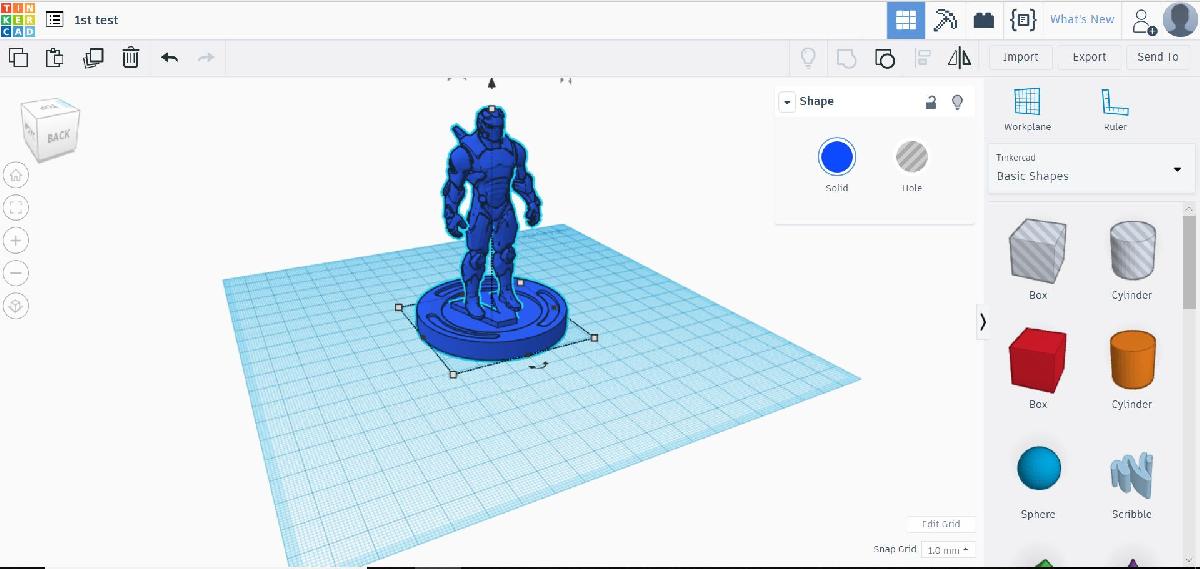Zoom out with the minus button

(x=16, y=273)
